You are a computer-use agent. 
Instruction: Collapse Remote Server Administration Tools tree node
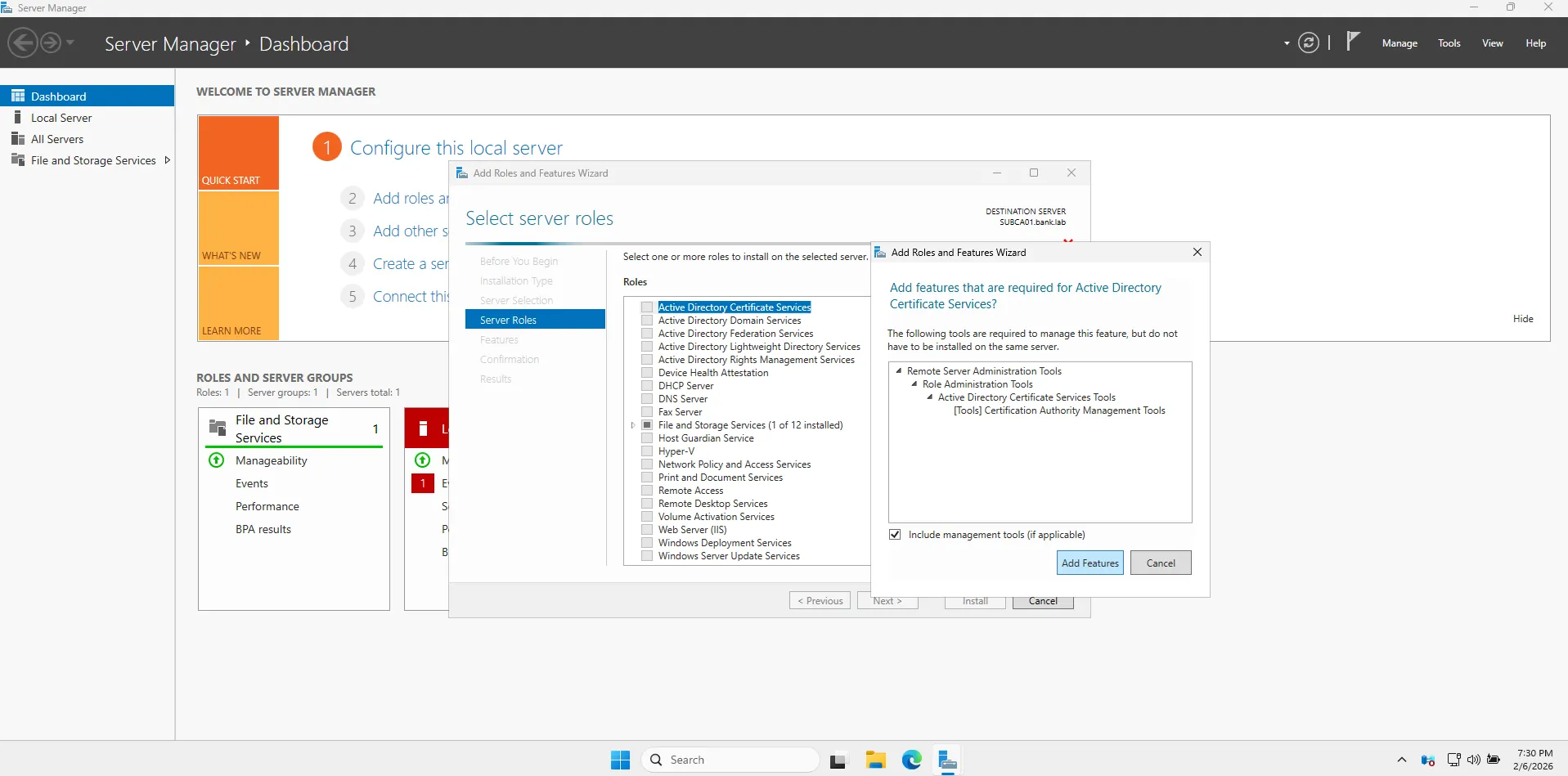(899, 371)
